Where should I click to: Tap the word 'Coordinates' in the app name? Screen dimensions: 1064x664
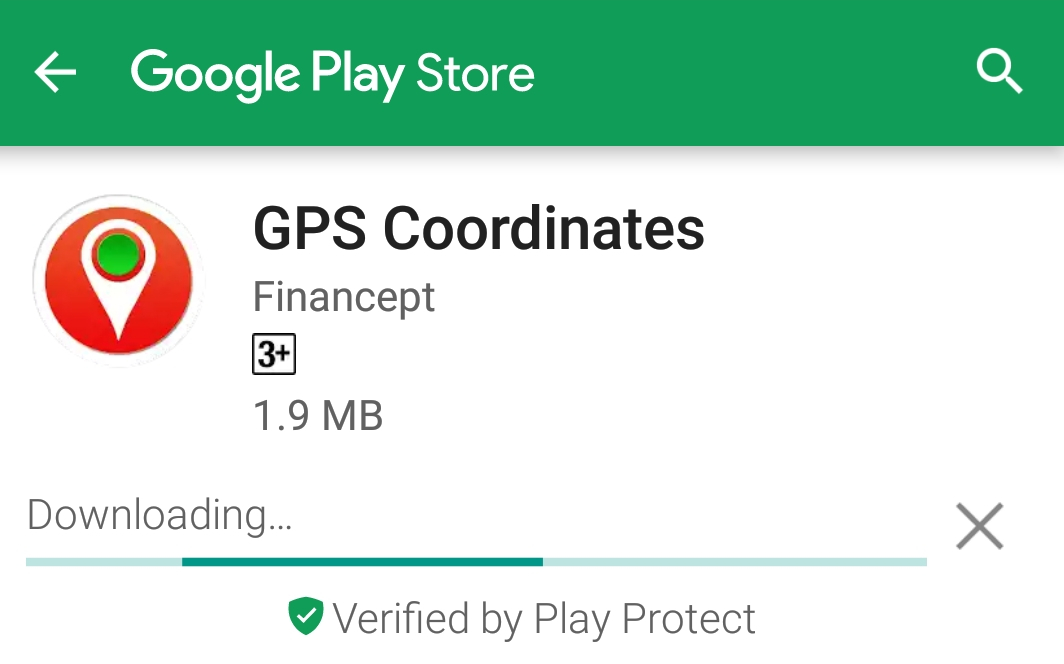pyautogui.click(x=544, y=229)
